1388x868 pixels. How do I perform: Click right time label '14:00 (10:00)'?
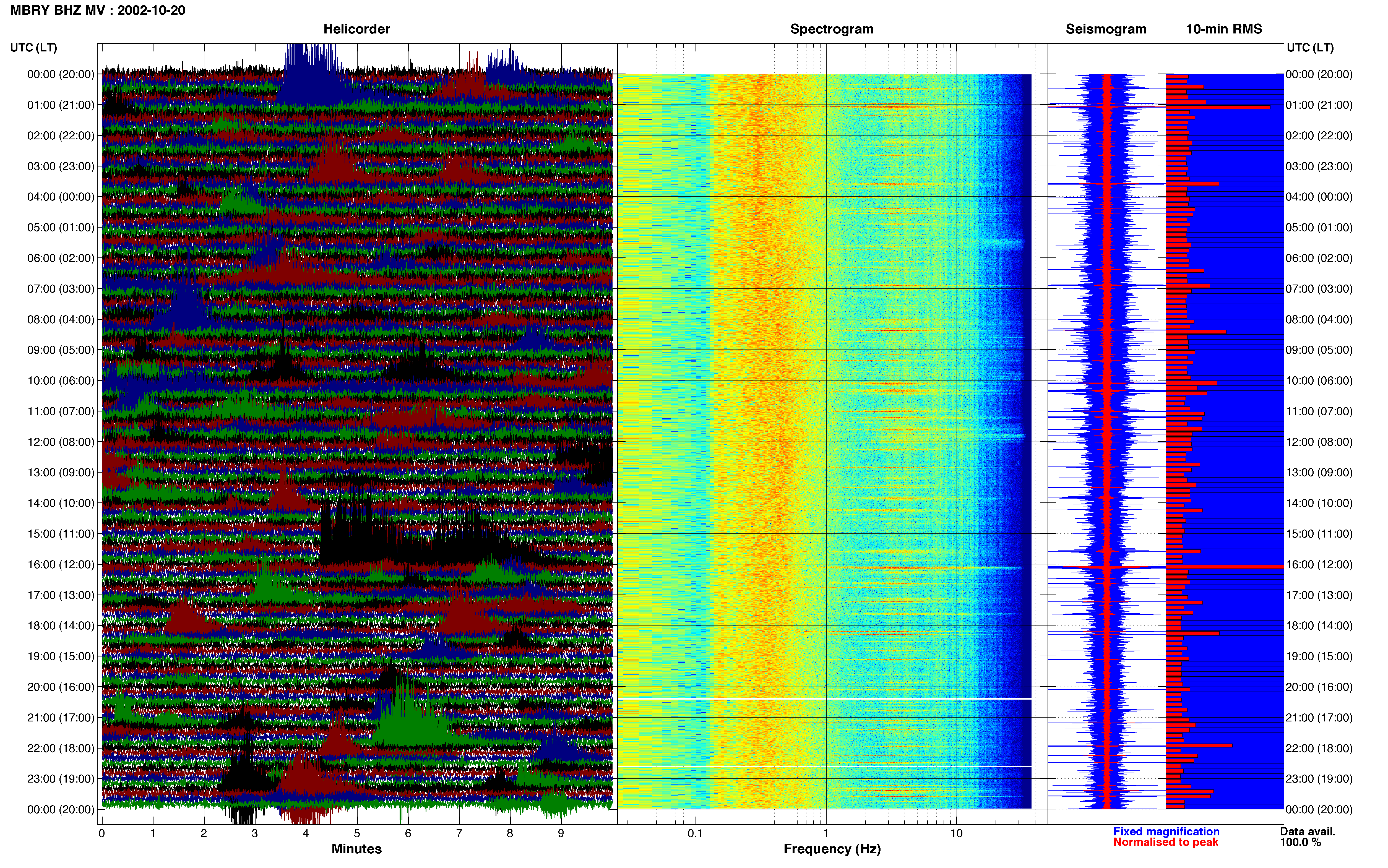pos(1319,504)
